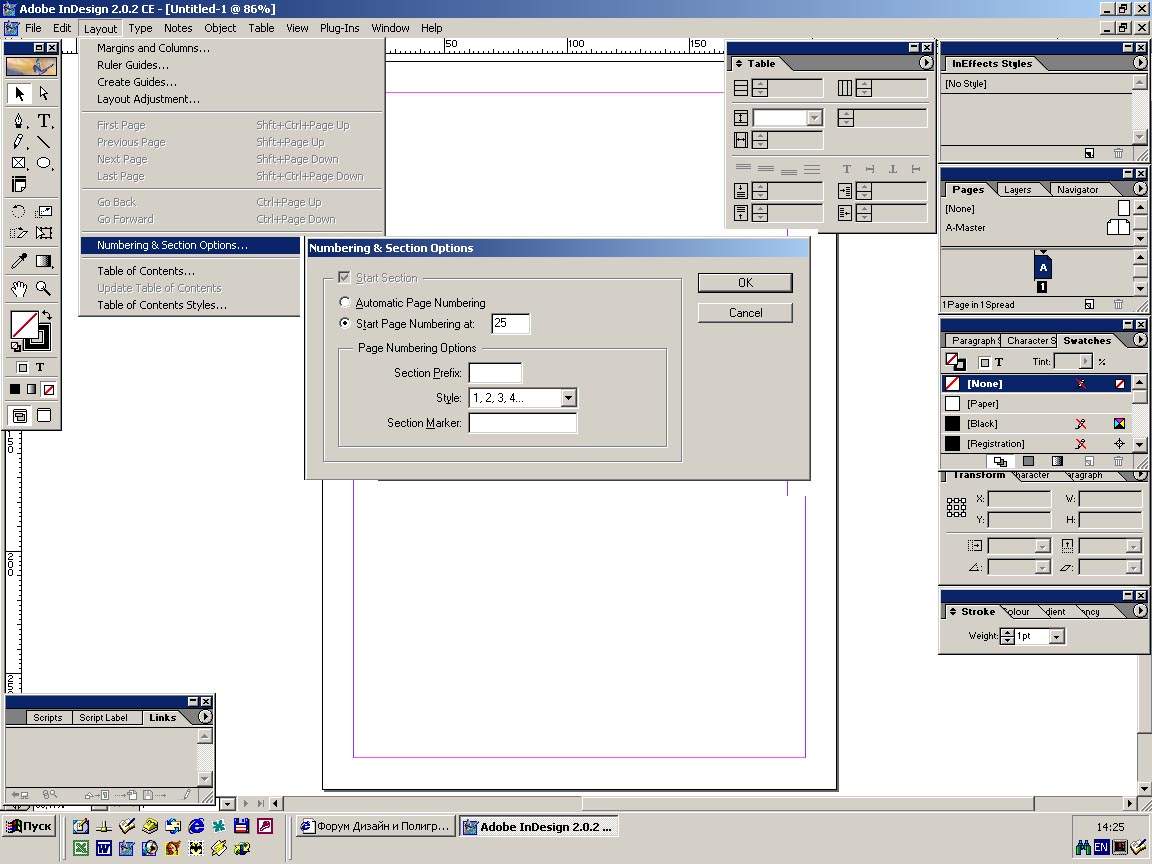Click the Section Prefix input field
Viewport: 1152px width, 864px height.
pos(495,372)
